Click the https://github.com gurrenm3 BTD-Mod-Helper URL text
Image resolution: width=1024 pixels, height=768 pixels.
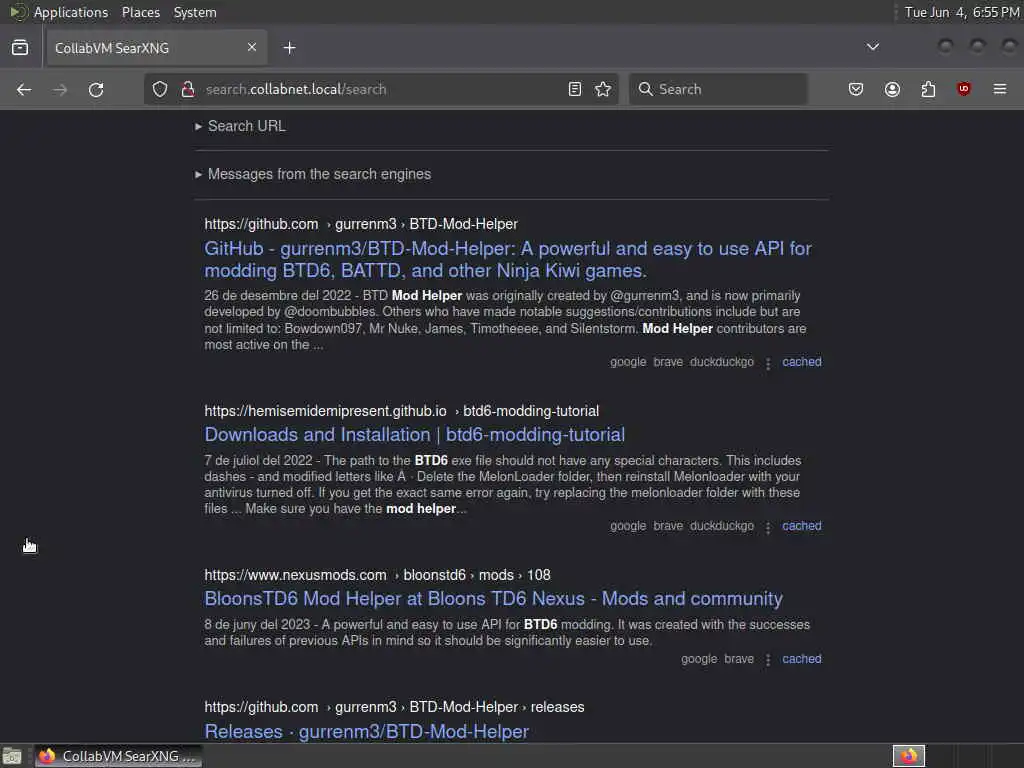[x=360, y=224]
